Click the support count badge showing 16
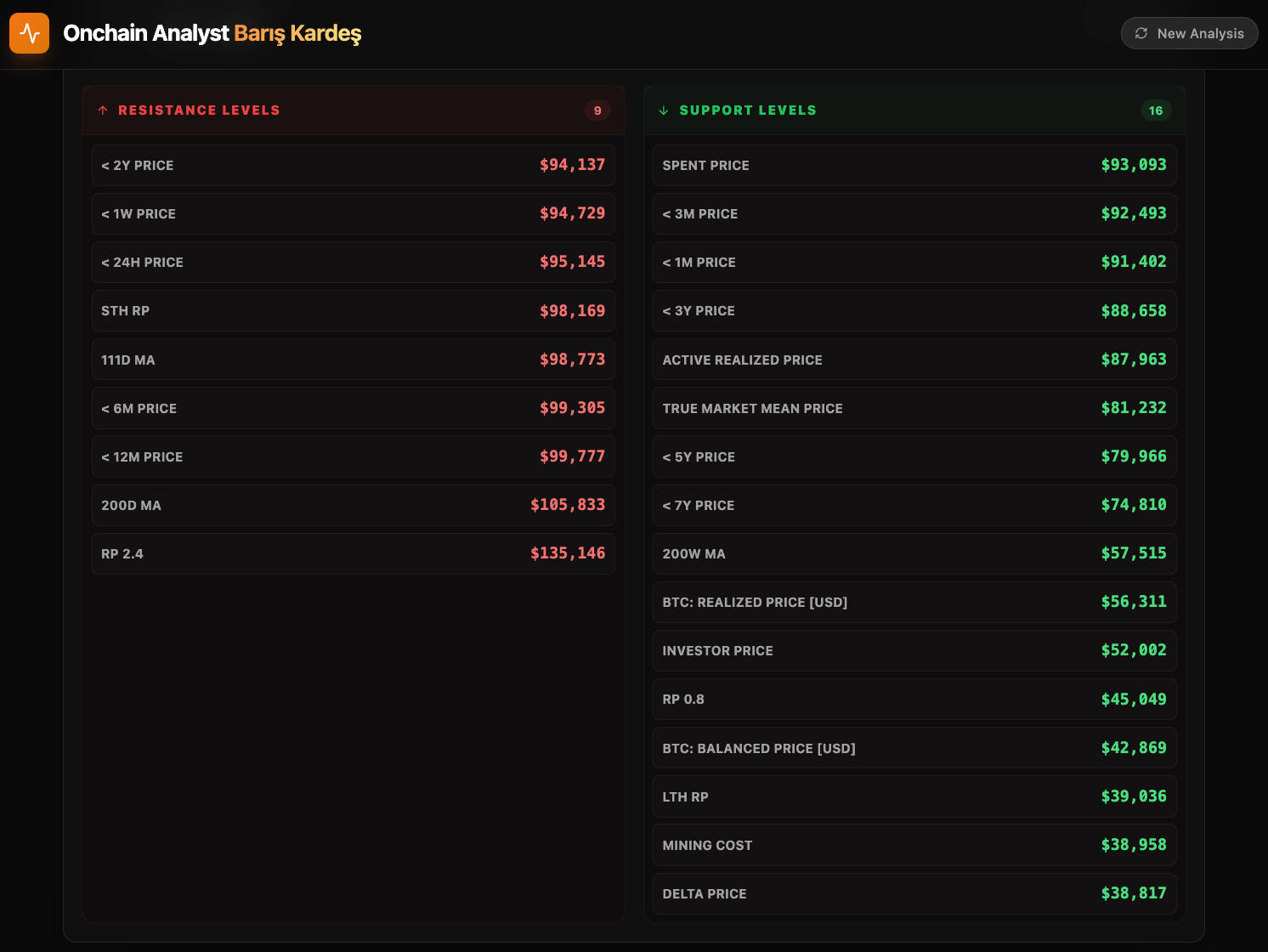Screen dimensions: 1268x952 [x=1155, y=110]
